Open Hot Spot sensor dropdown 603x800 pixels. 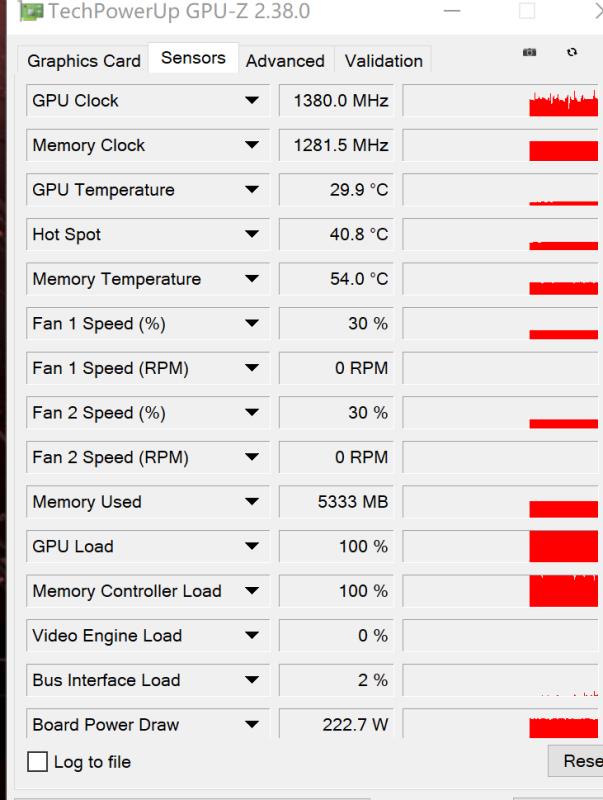click(x=252, y=235)
